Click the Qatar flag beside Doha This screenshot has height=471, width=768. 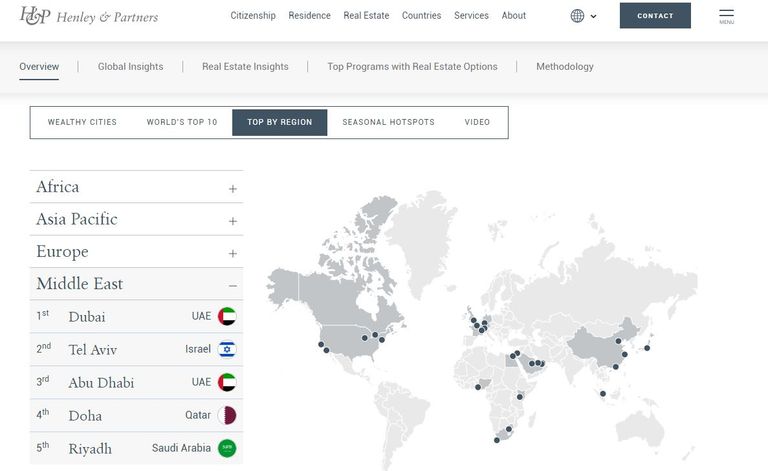227,415
